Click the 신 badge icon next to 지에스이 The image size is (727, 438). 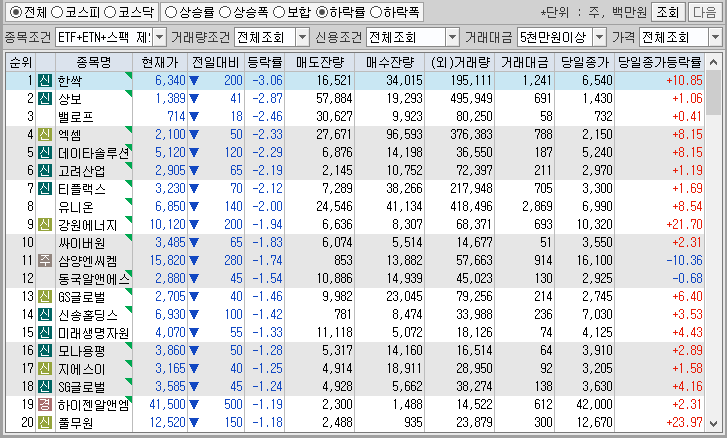point(45,369)
